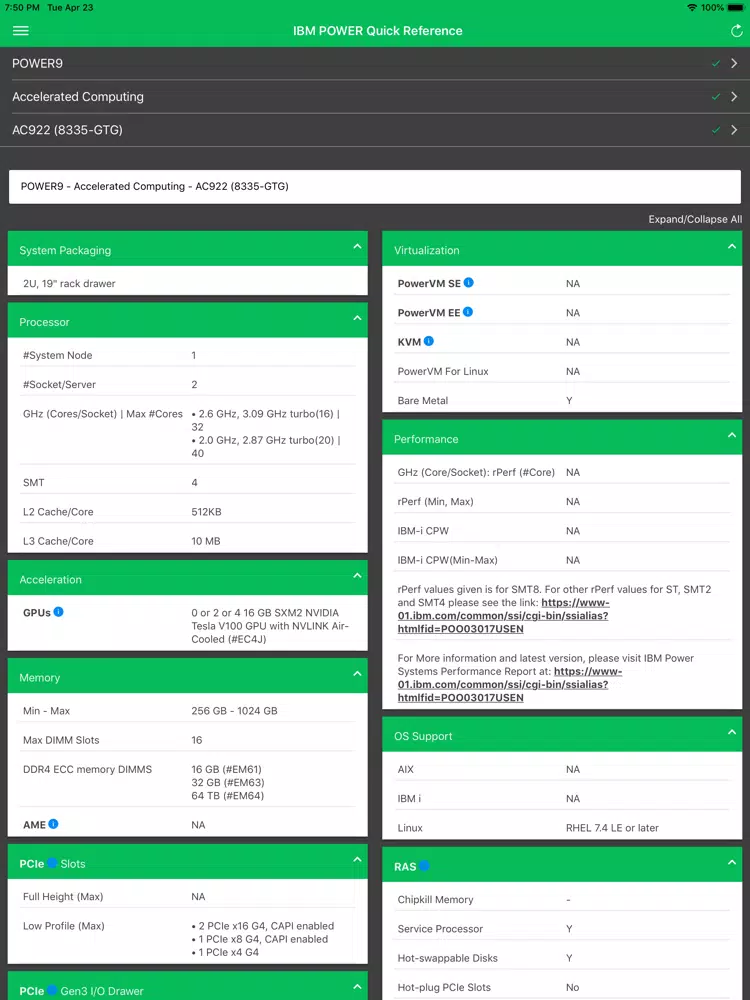Select the 'Bare Metal' row label
This screenshot has width=750, height=1000.
[x=422, y=401]
